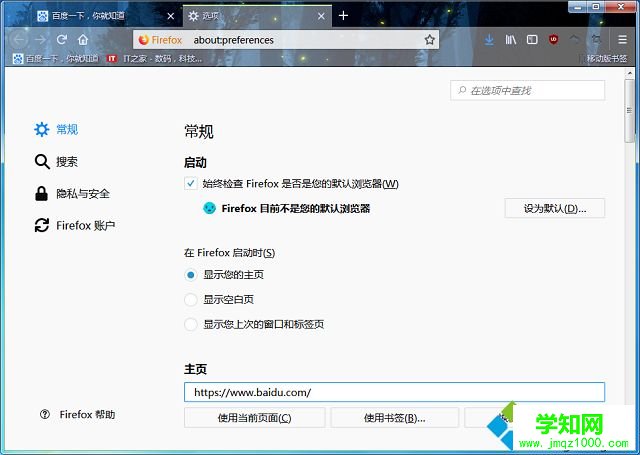Click the vertical scrollbar thumb

[x=629, y=111]
